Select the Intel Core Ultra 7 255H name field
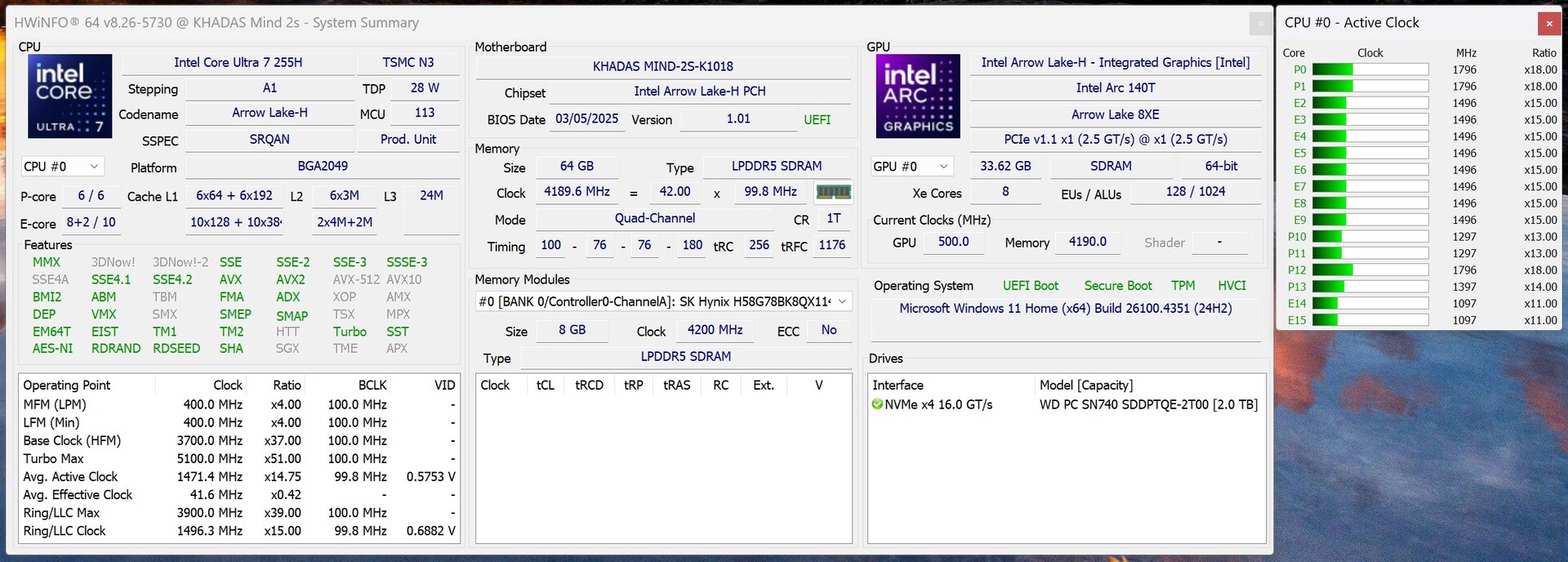 tap(238, 63)
